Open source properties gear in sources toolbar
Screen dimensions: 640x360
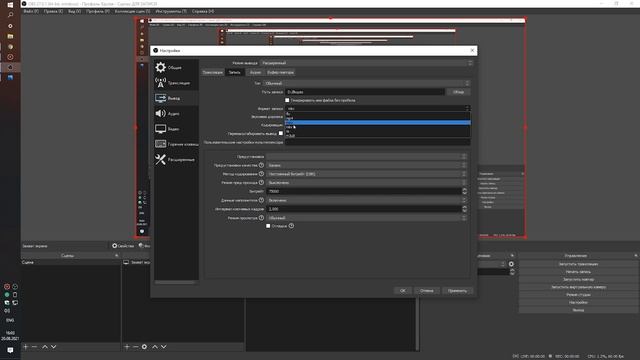click(x=144, y=347)
